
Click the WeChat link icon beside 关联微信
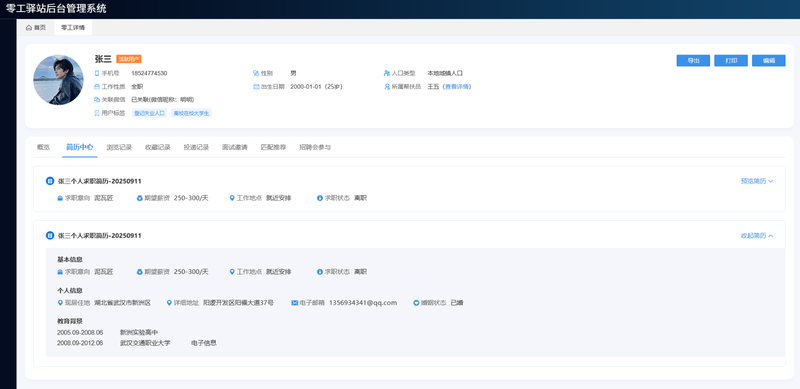pyautogui.click(x=97, y=100)
